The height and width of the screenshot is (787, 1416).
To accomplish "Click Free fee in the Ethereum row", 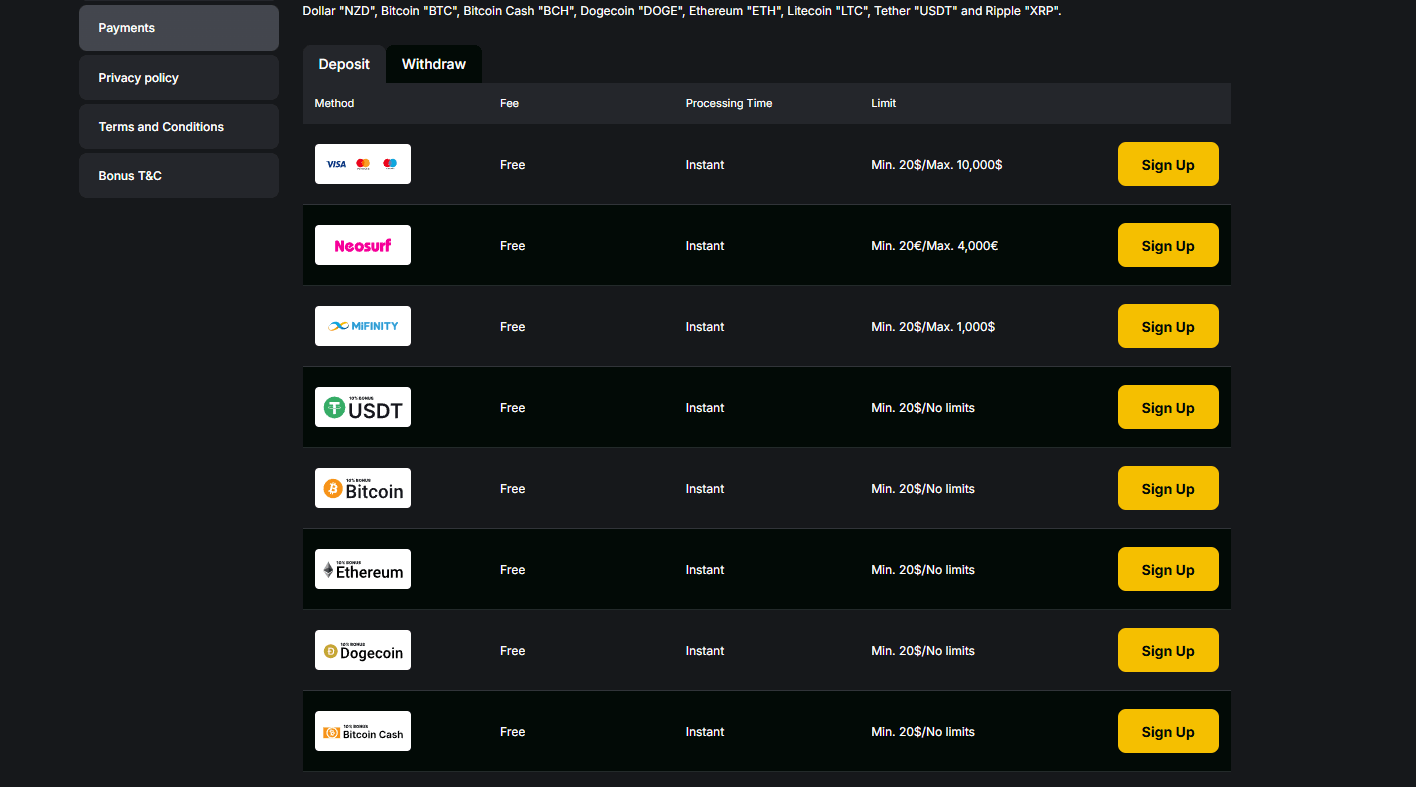I will point(512,570).
